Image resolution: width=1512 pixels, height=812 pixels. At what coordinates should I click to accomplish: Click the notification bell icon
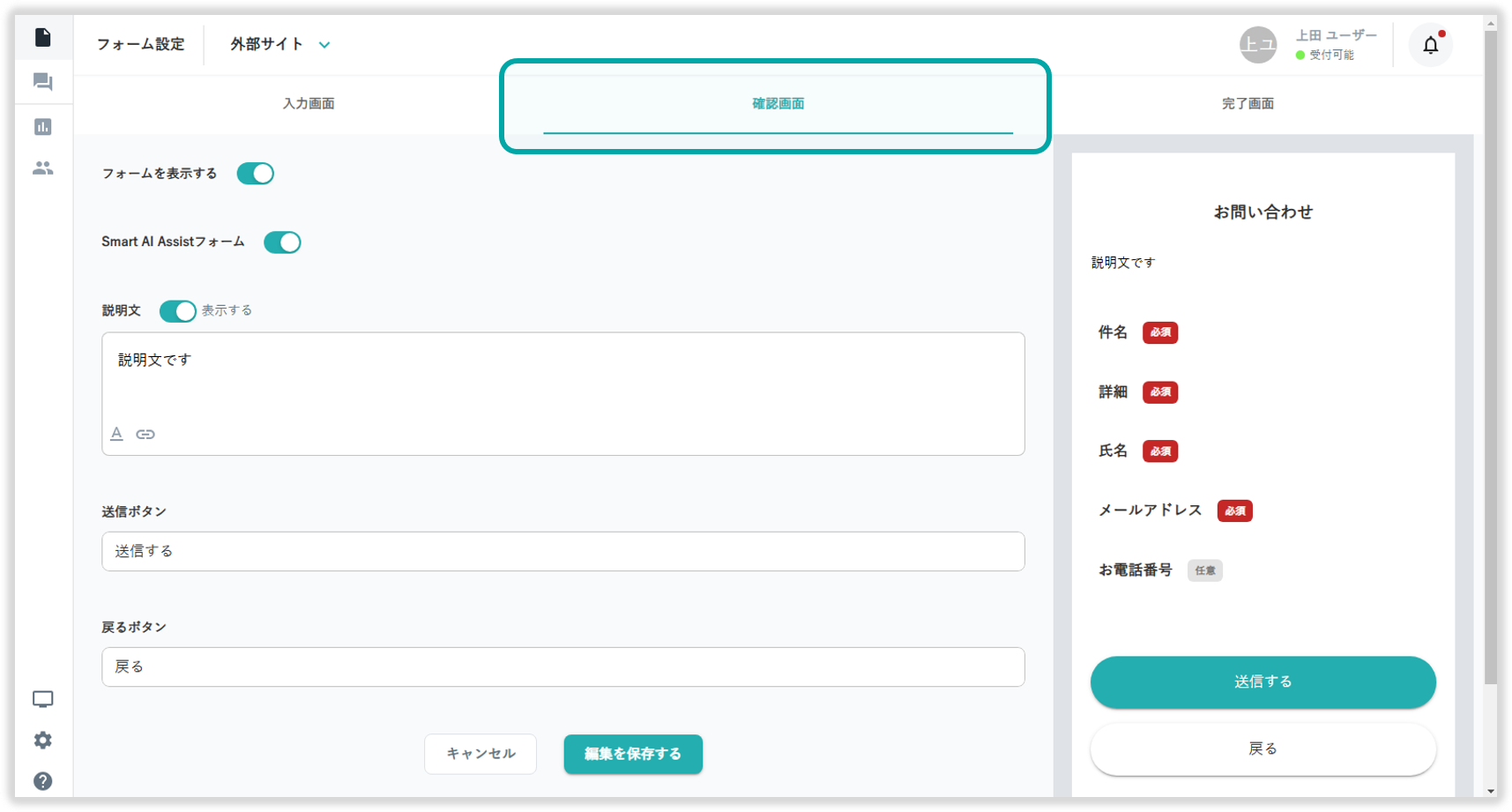[x=1430, y=45]
